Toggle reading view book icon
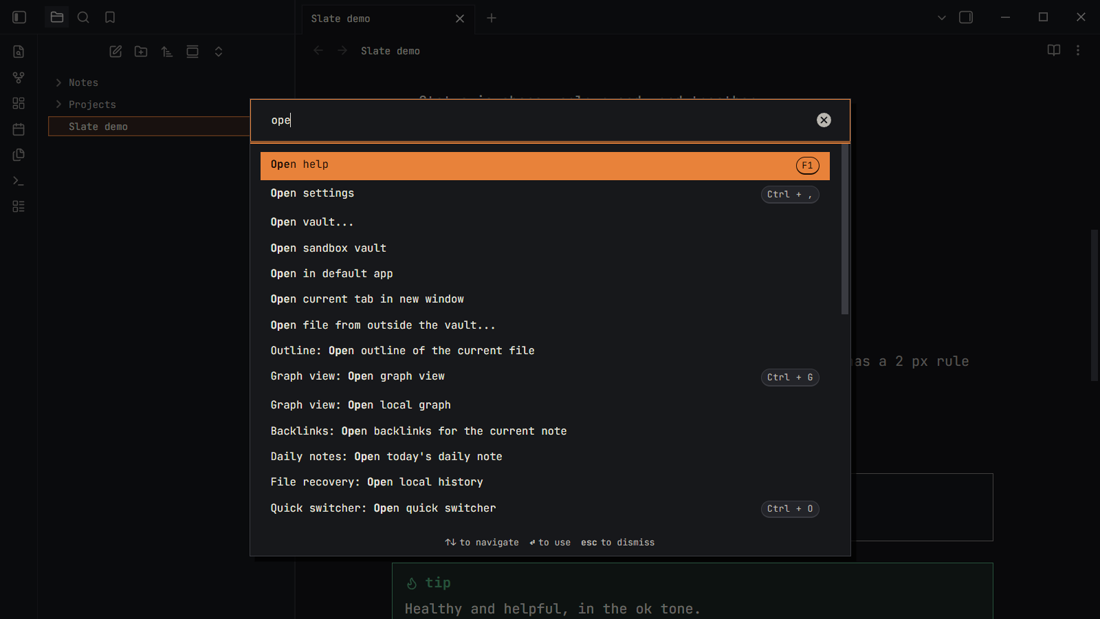The height and width of the screenshot is (619, 1100). pyautogui.click(x=1054, y=51)
